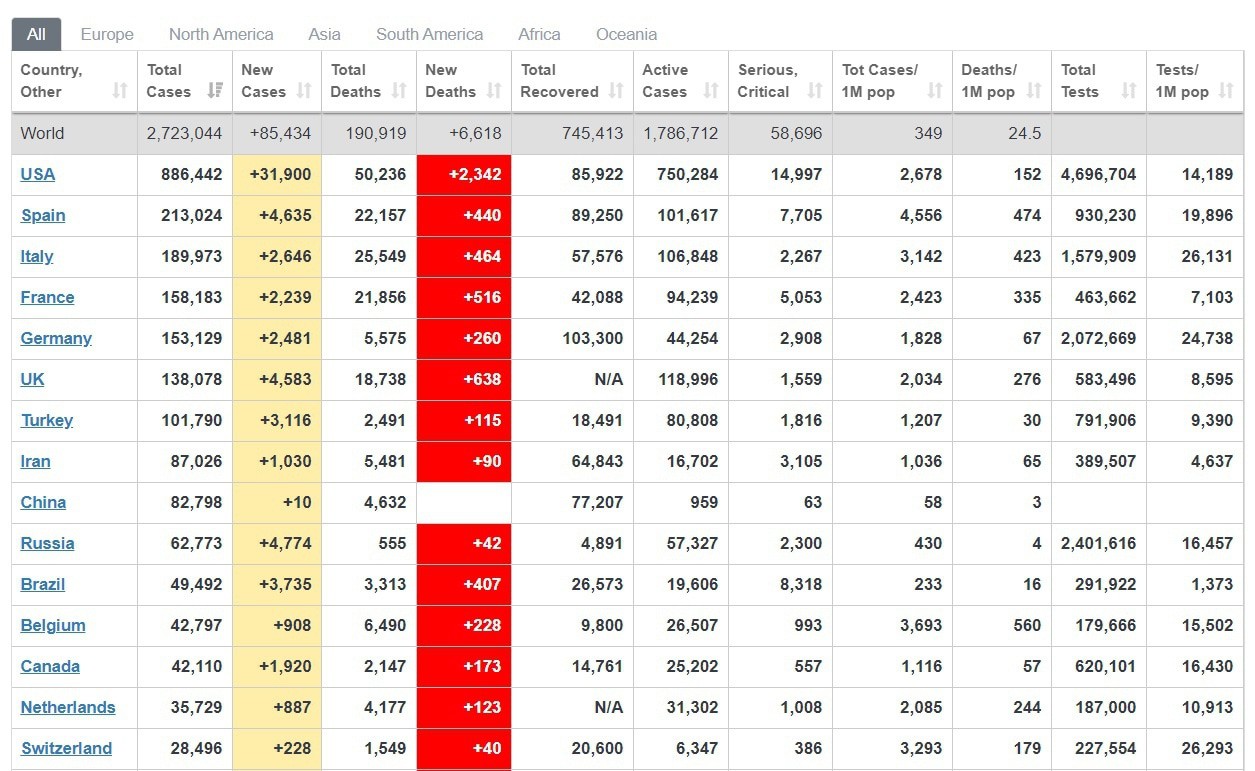Click the Active Cases sort icon

[x=711, y=91]
